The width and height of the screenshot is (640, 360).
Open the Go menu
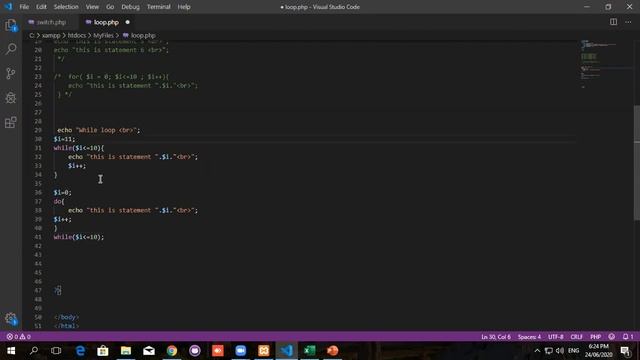(x=110, y=7)
